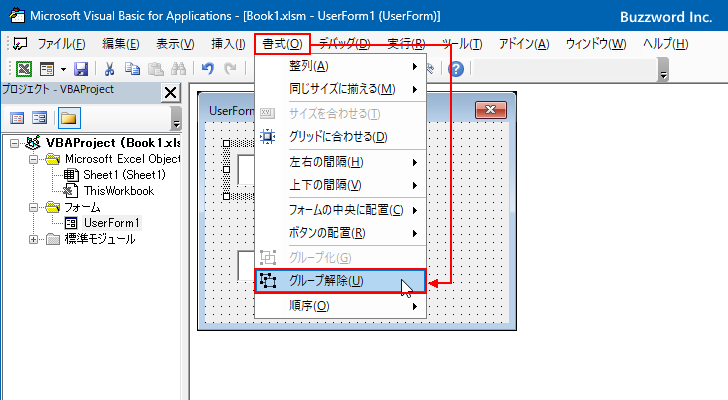This screenshot has height=400, width=728.
Task: Select Sheet1 (Sheet1) in the project tree
Action: (124, 175)
